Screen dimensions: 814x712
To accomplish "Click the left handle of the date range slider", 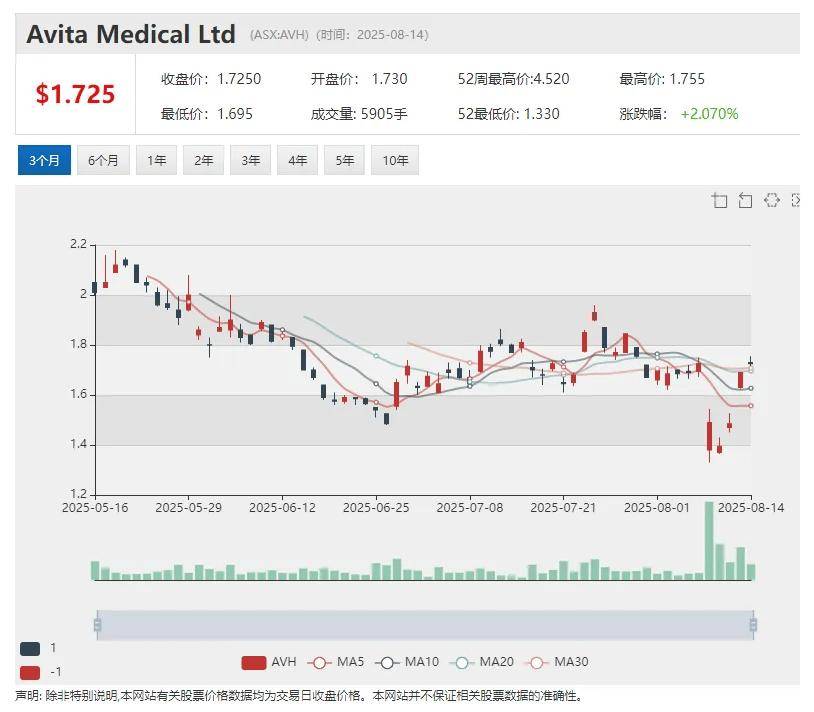I will [x=97, y=625].
